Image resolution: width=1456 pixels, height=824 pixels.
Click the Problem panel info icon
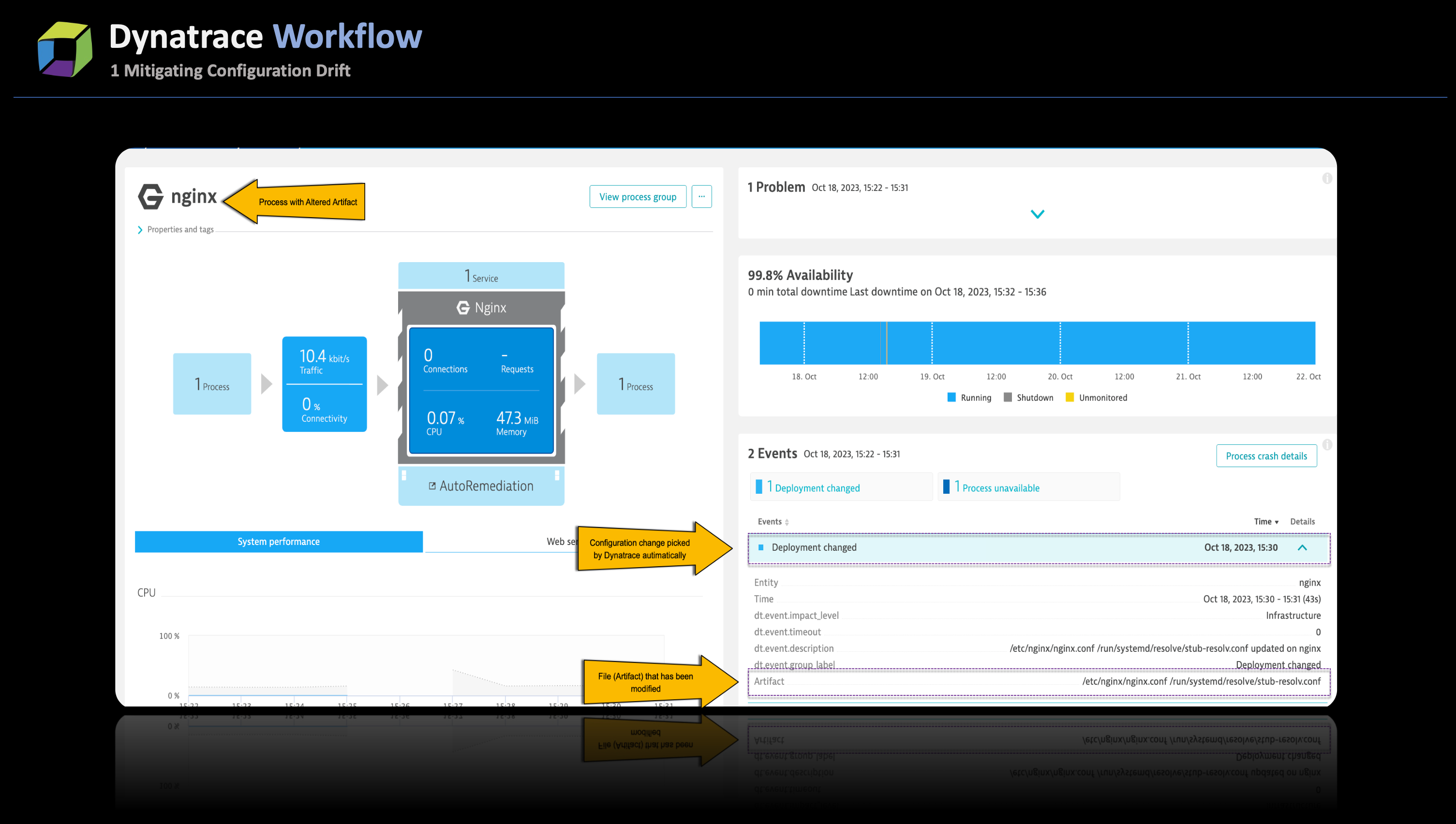pos(1326,179)
